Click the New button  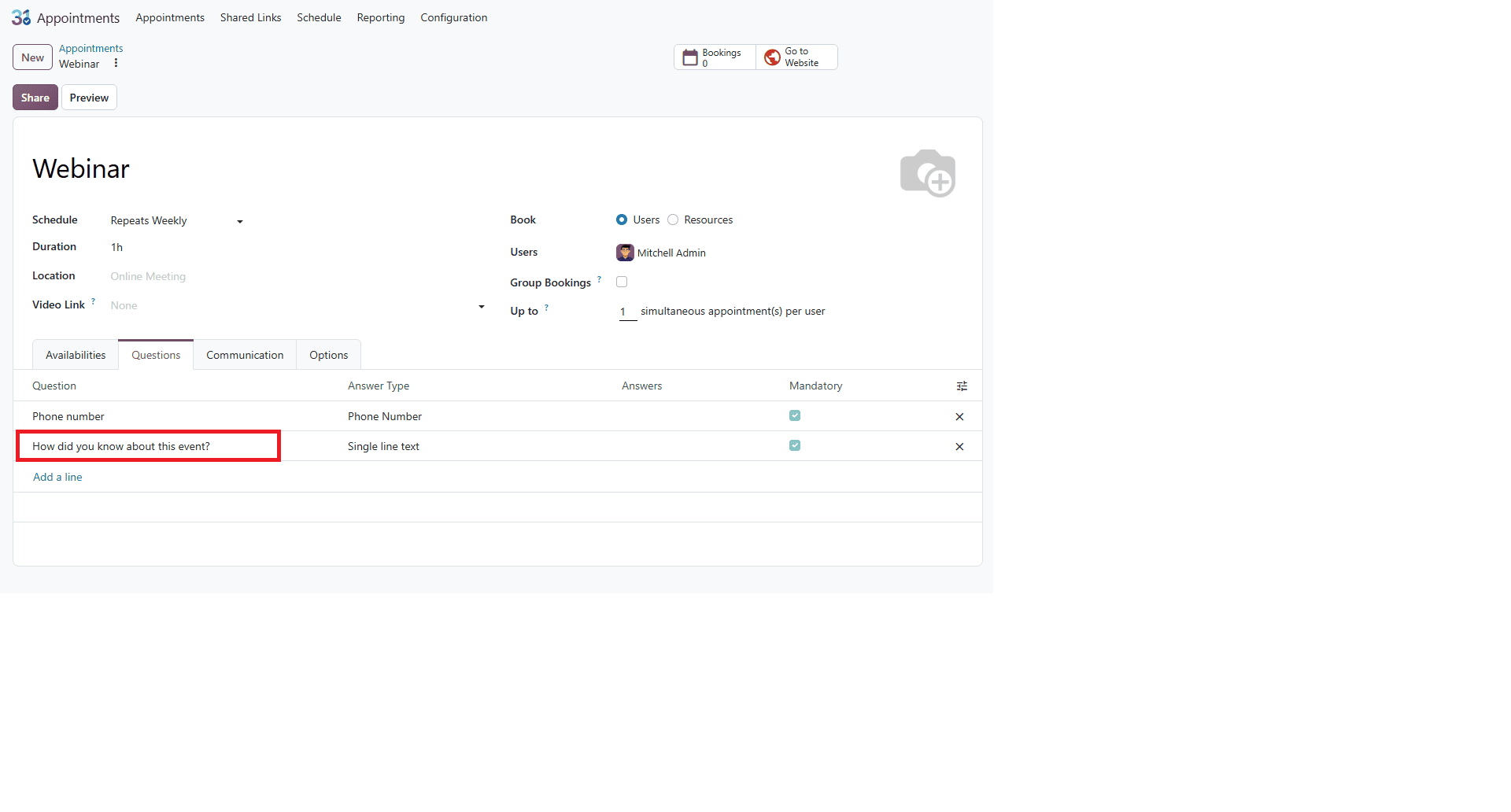(33, 57)
